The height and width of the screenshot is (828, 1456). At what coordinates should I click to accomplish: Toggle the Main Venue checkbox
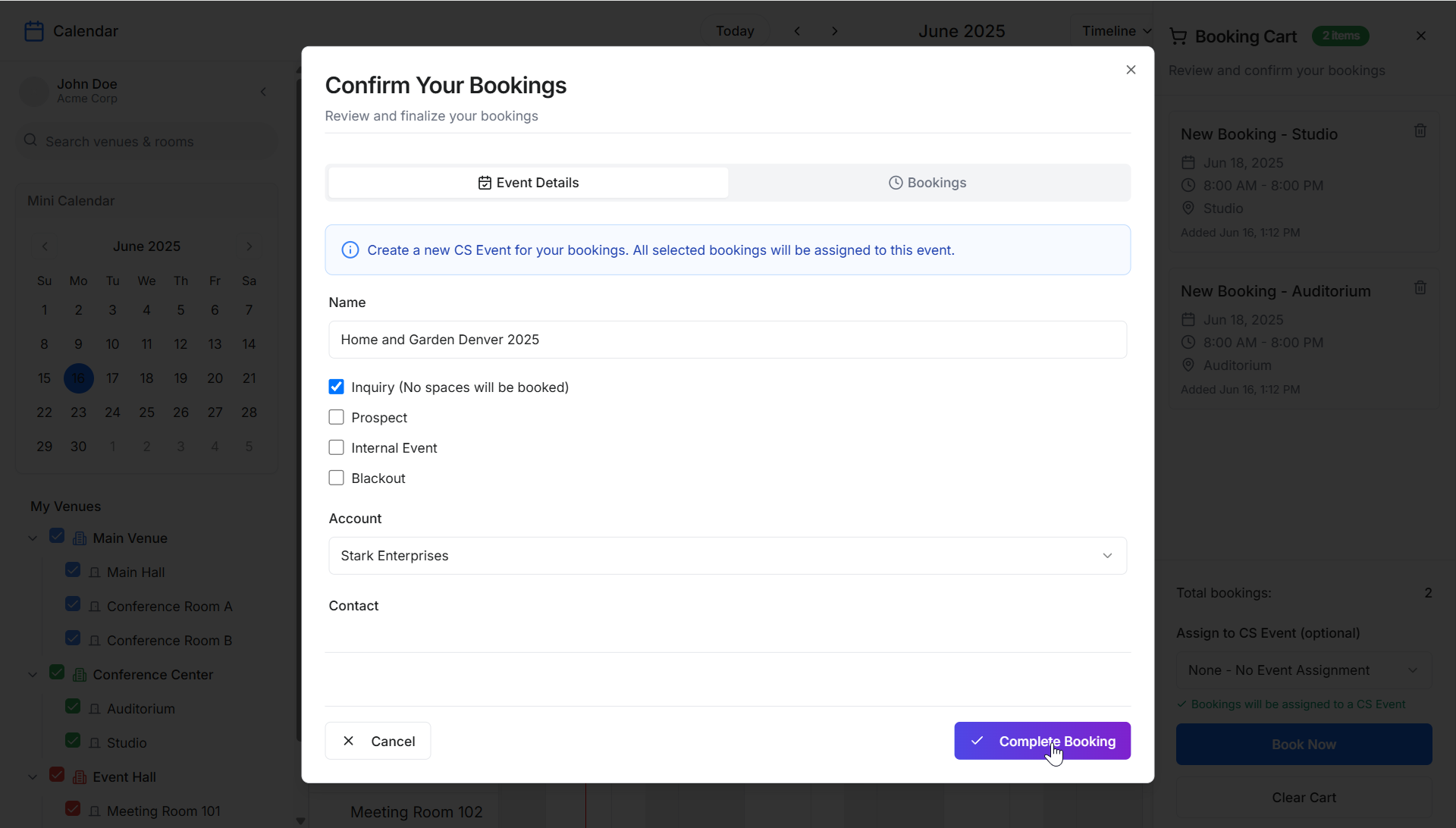(57, 535)
